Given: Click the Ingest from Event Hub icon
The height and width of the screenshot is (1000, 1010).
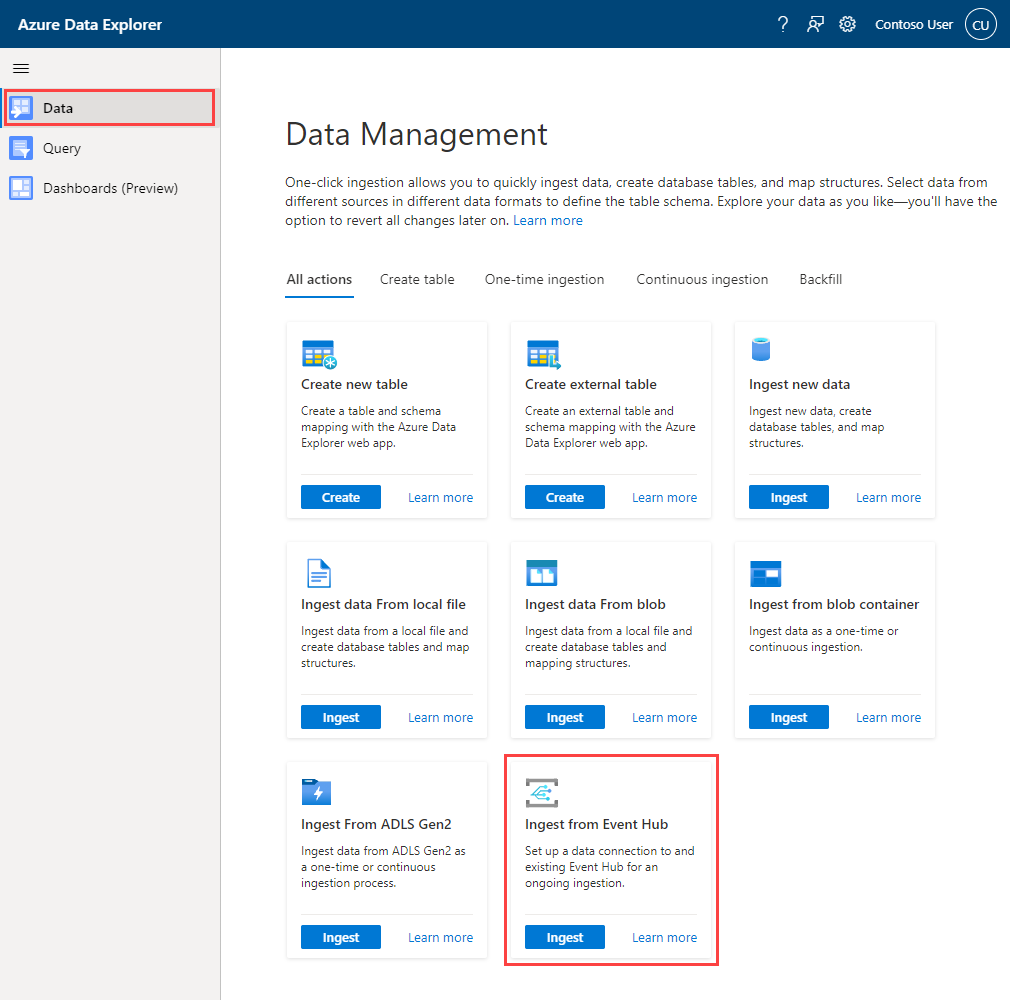Looking at the screenshot, I should pyautogui.click(x=542, y=792).
